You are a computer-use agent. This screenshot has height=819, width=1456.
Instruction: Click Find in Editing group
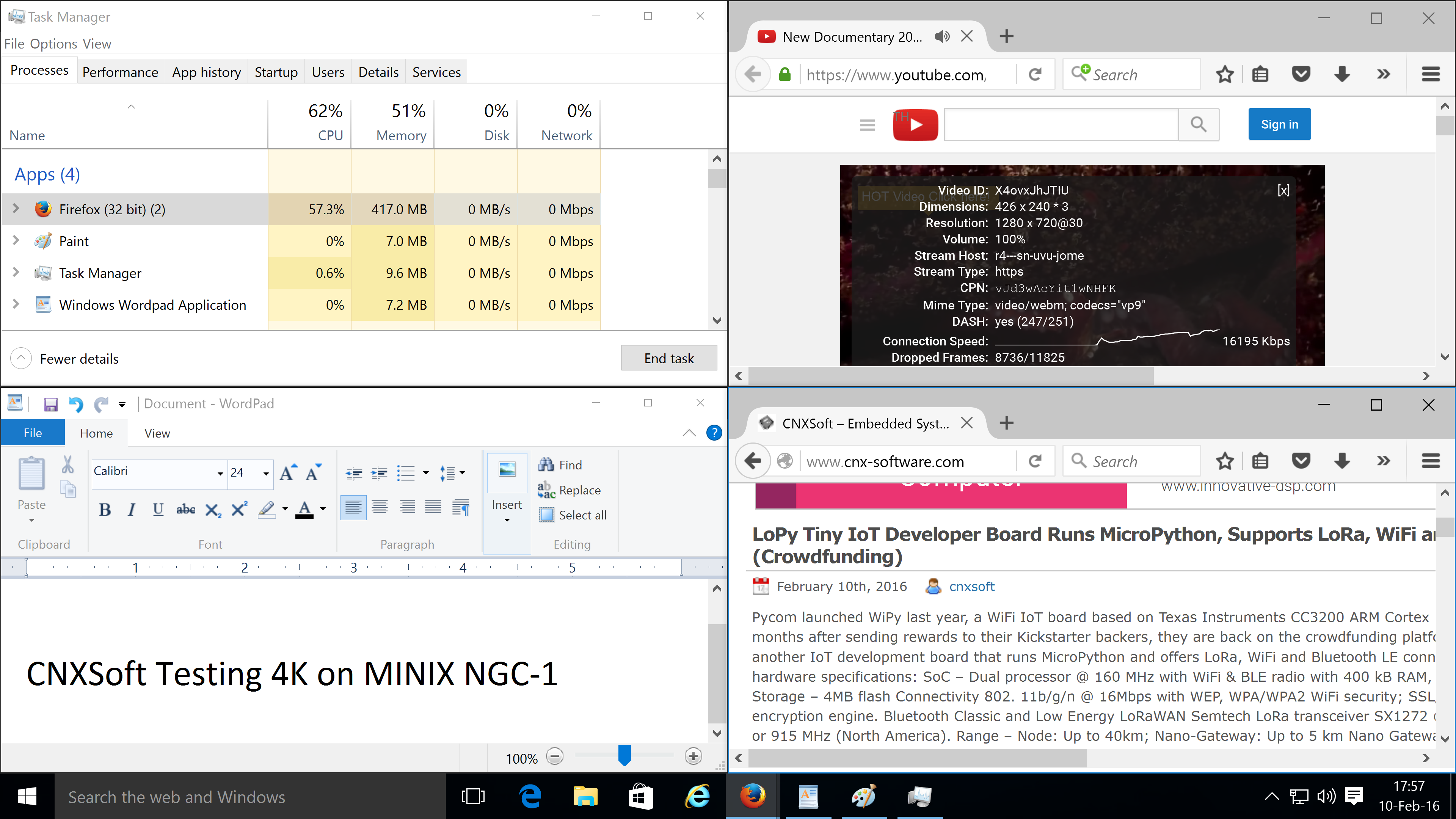(560, 464)
